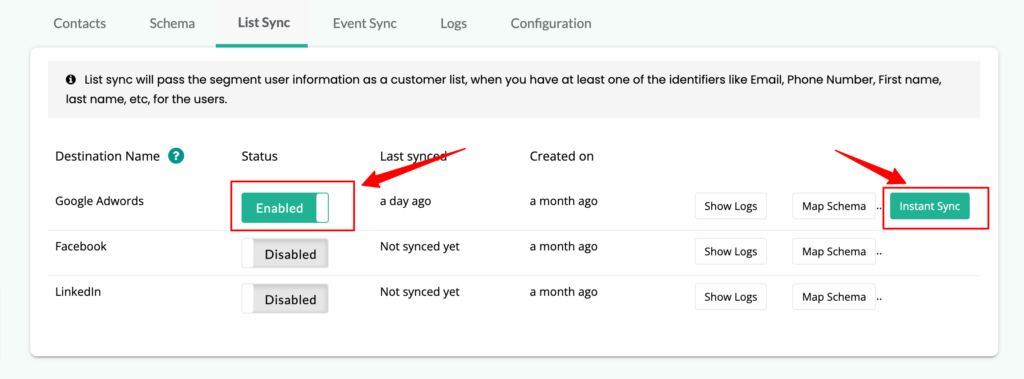Select the List Sync tab
Viewport: 1024px width, 379px height.
point(264,22)
